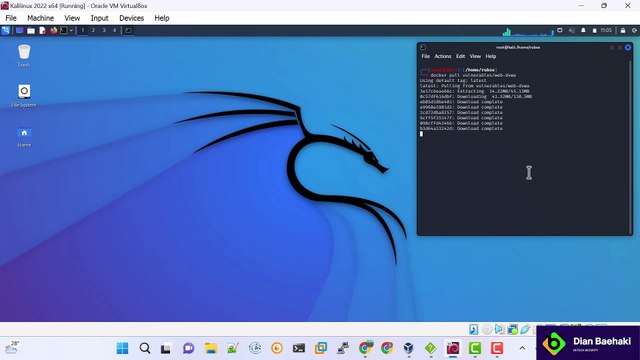The width and height of the screenshot is (640, 360).
Task: Open the file manager icon in Kali panel
Action: click(31, 31)
